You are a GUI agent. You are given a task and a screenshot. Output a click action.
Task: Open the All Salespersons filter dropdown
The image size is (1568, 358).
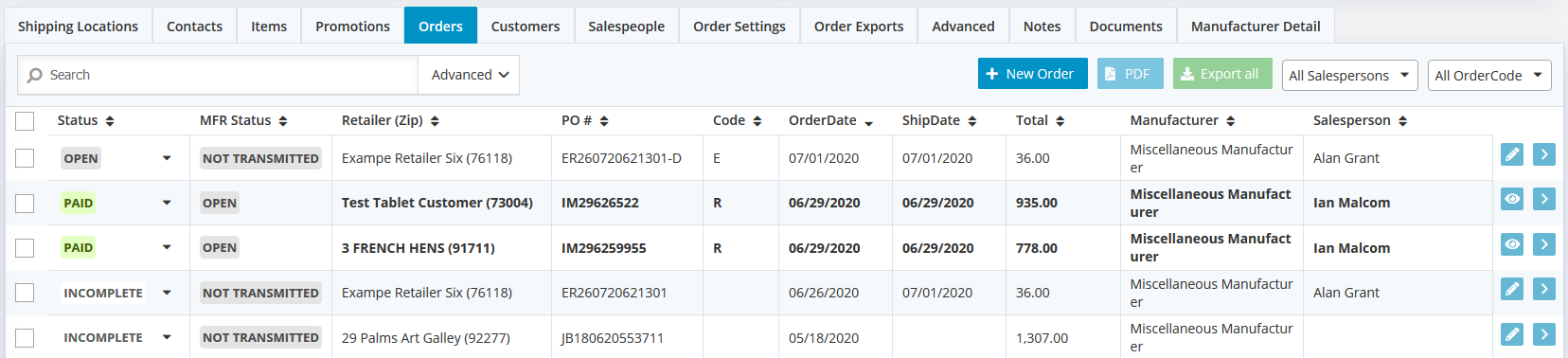click(1349, 75)
